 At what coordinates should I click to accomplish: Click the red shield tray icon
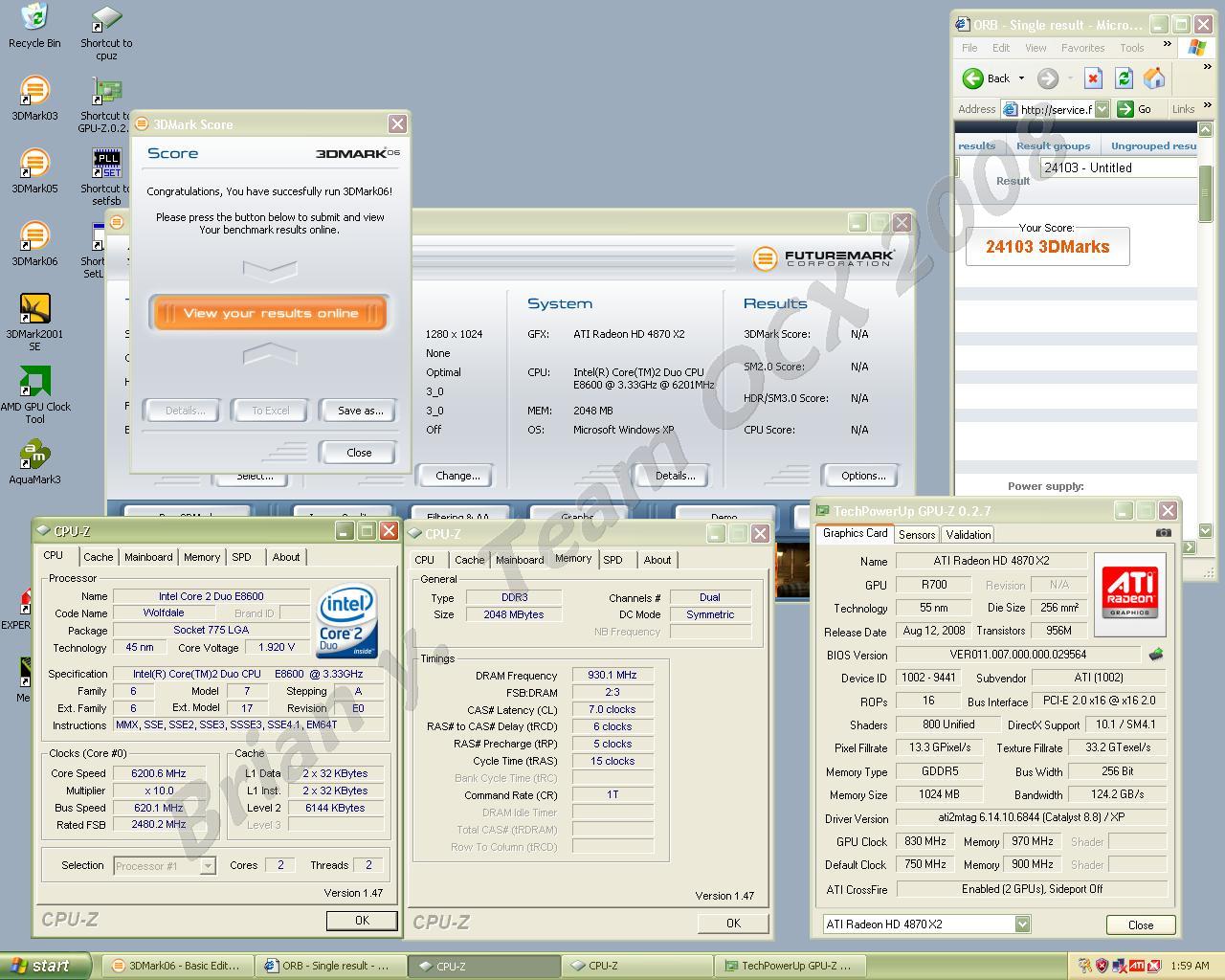point(1101,966)
